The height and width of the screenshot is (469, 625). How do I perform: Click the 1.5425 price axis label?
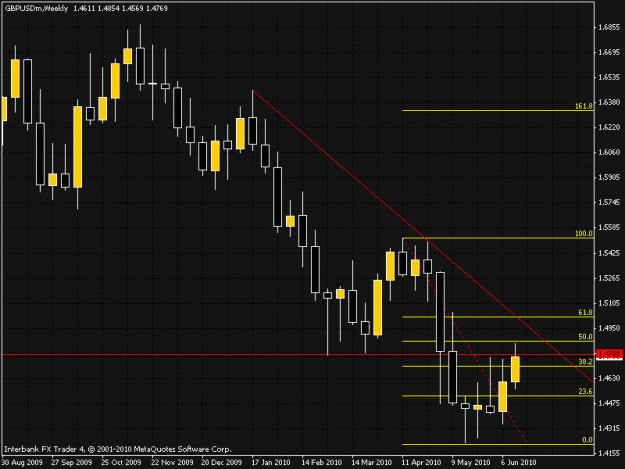609,253
